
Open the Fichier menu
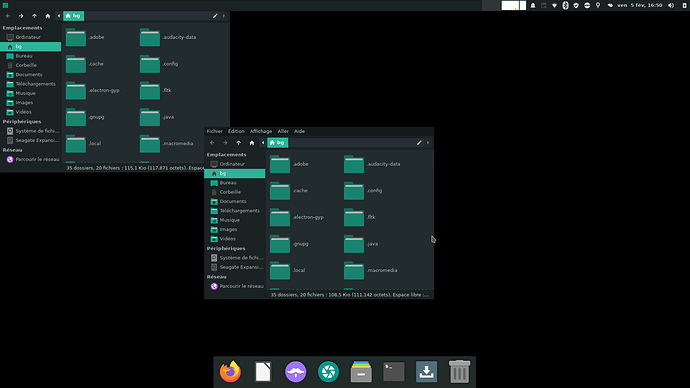tap(215, 131)
